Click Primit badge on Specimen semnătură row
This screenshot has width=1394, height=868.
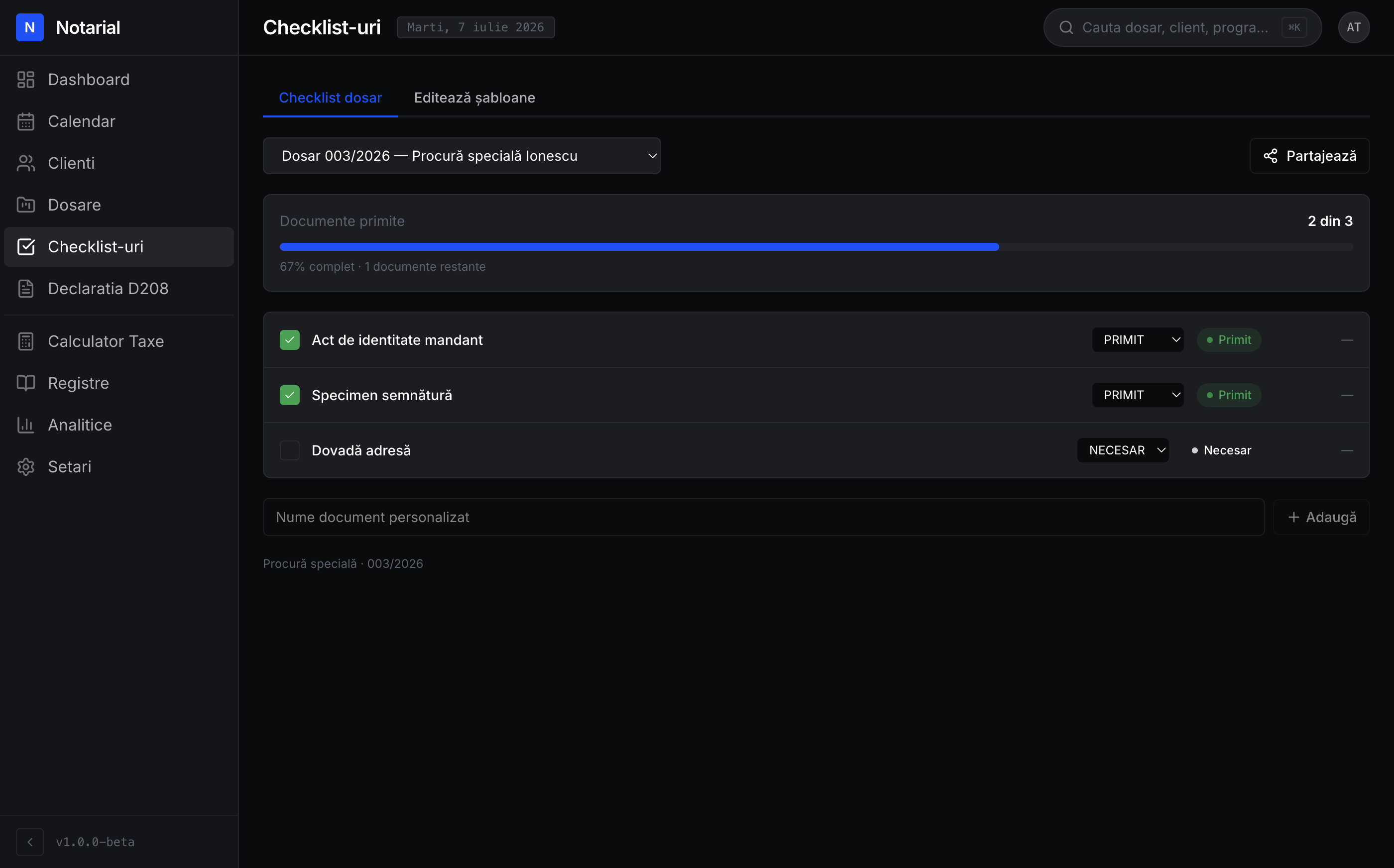click(x=1229, y=395)
